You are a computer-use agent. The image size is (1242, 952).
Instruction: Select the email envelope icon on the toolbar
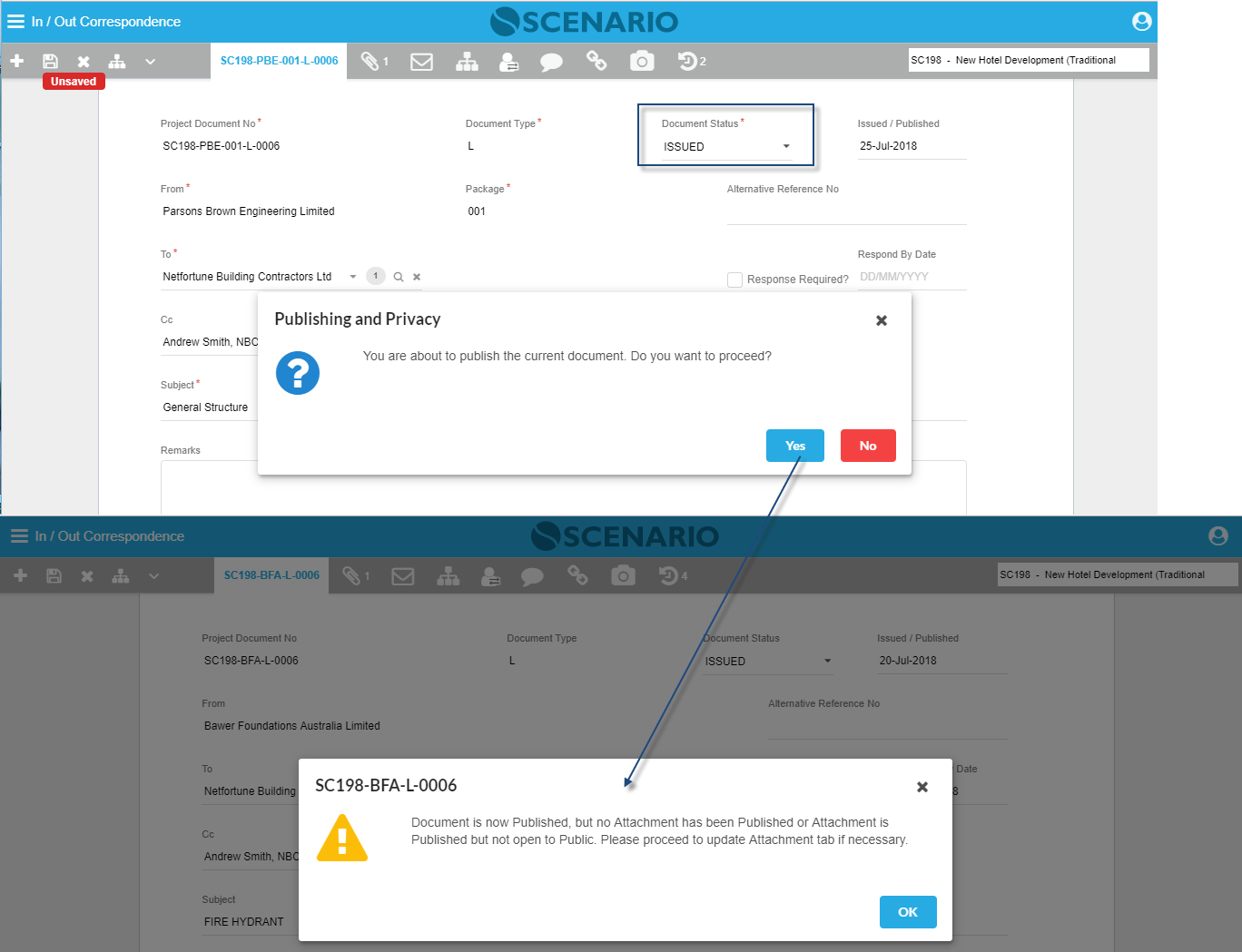421,61
